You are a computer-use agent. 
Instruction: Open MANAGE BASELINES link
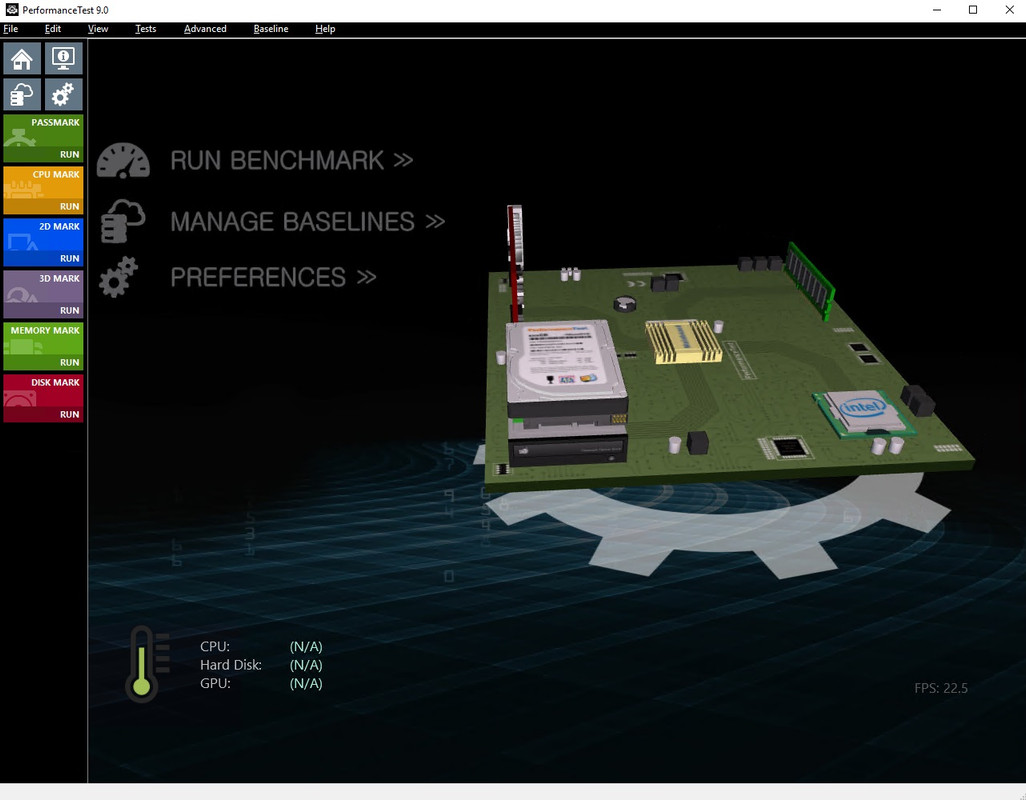(308, 222)
